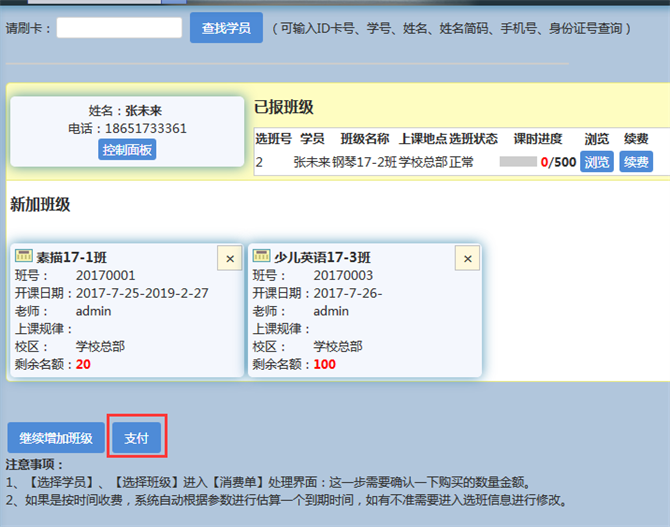Click the card swipe input field
670x527 pixels.
click(x=119, y=28)
